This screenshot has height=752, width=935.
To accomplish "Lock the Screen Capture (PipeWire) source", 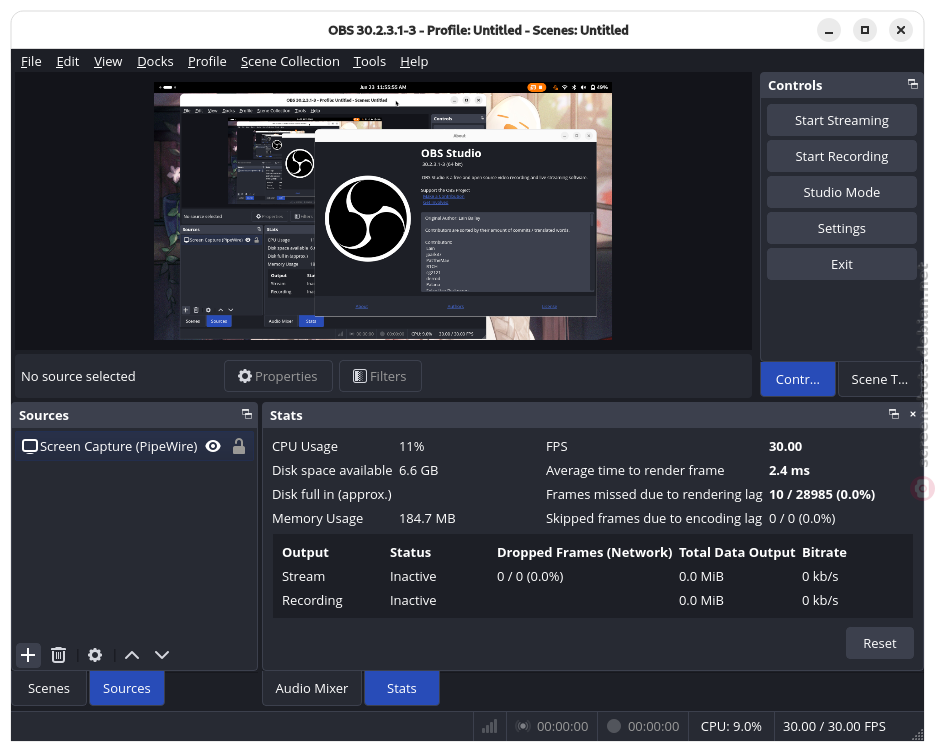I will [x=239, y=446].
